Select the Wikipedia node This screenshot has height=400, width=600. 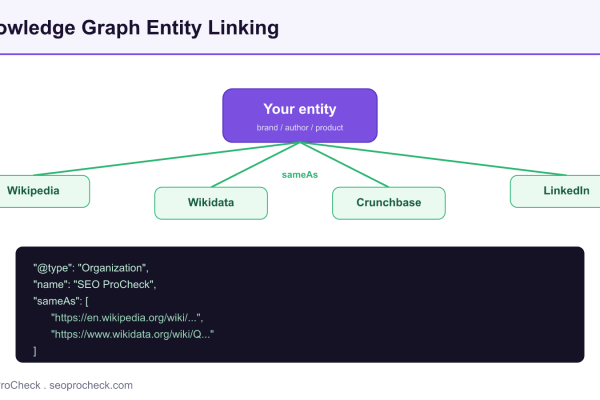tap(44, 191)
